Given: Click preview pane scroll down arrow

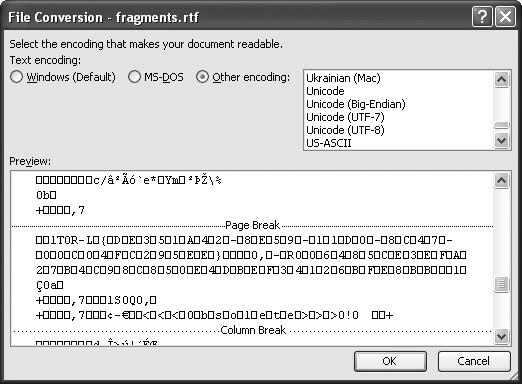Looking at the screenshot, I should tap(502, 336).
